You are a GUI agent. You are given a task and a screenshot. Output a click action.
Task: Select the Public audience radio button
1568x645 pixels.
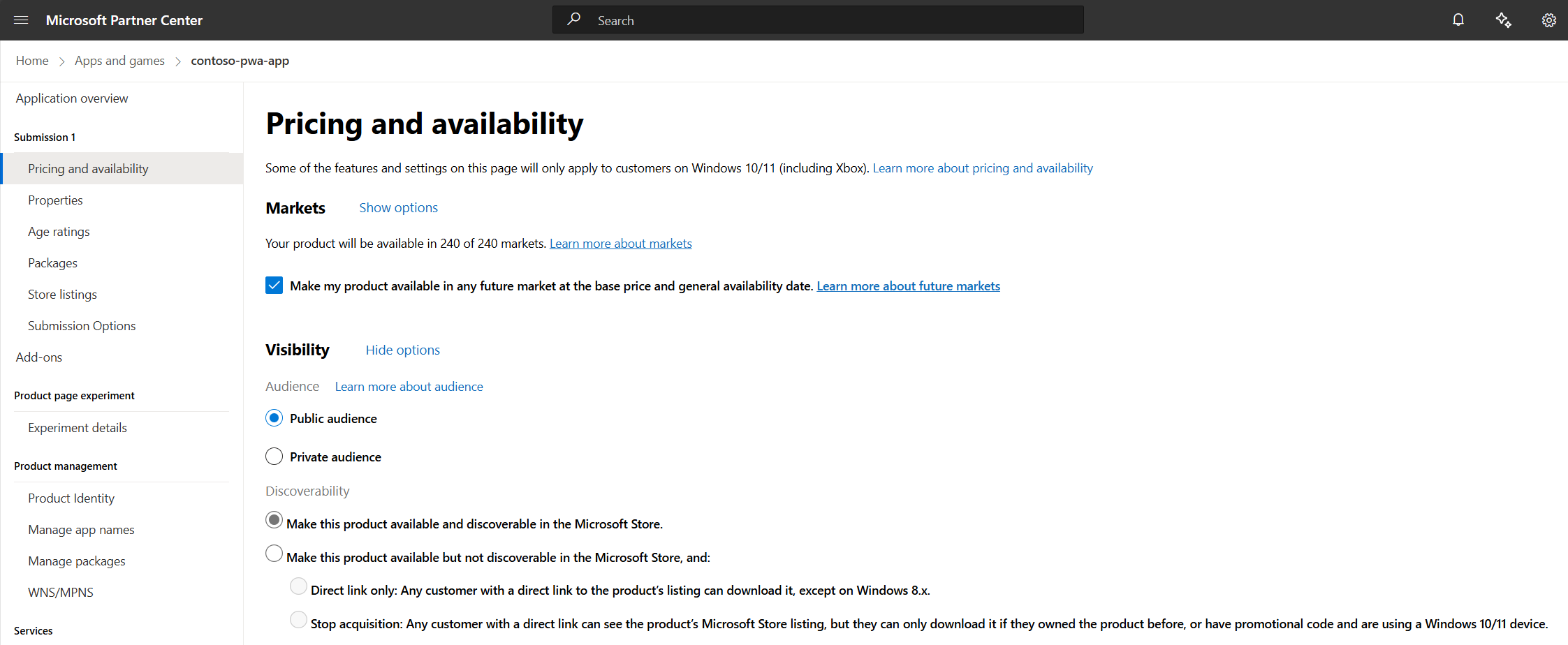[x=274, y=418]
